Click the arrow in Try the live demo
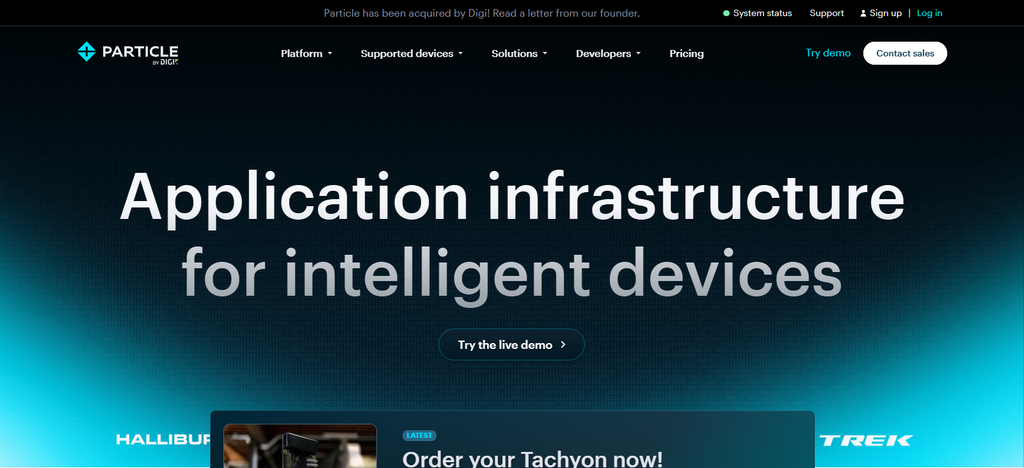1024x468 pixels. point(563,345)
